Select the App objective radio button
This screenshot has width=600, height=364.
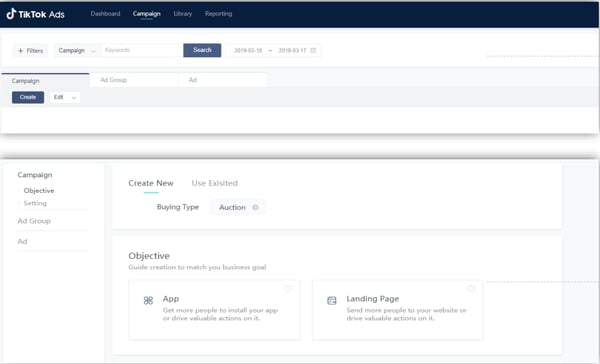pyautogui.click(x=288, y=288)
